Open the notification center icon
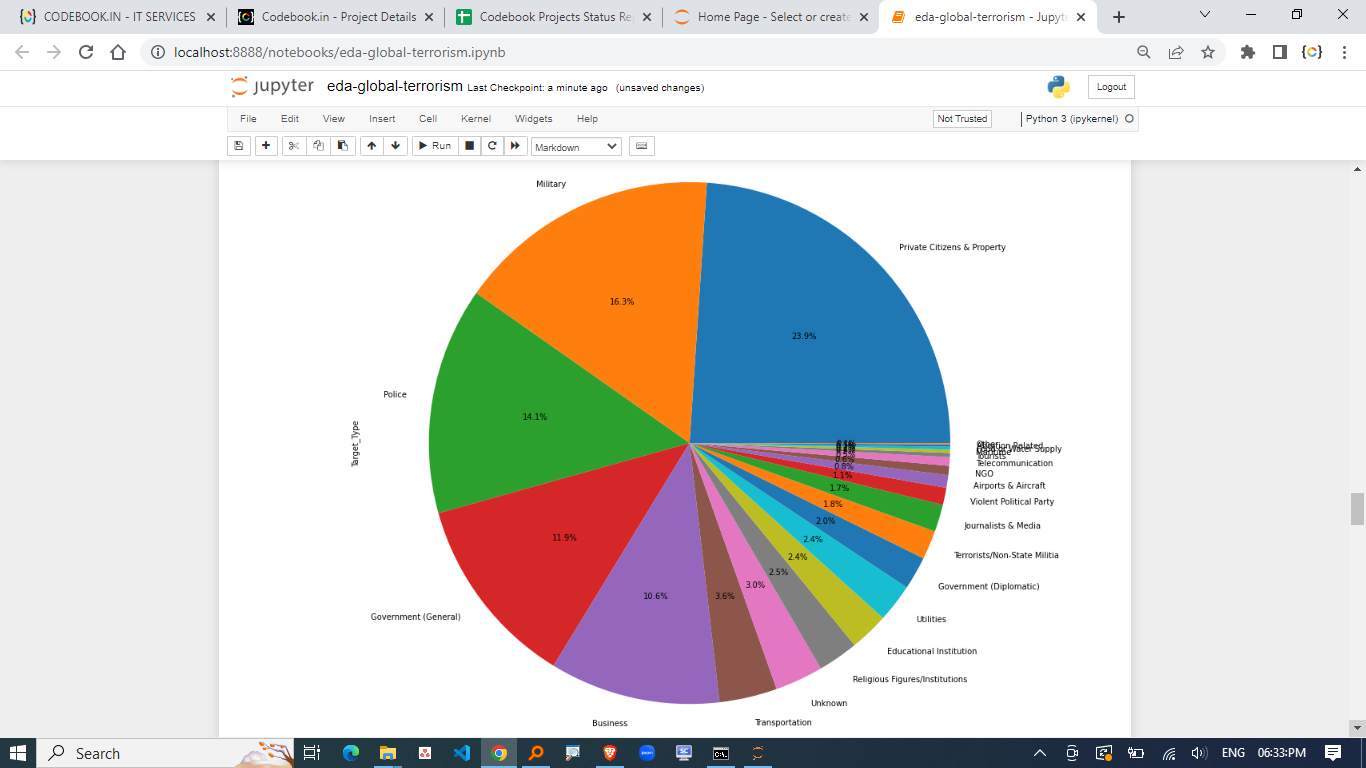Screen dimensions: 1366x768 pos(1332,753)
